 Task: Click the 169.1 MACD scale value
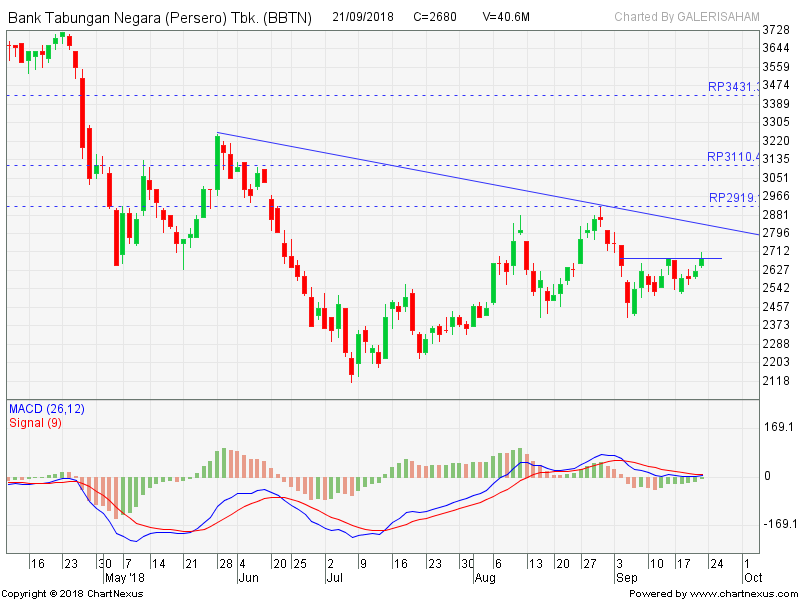click(778, 427)
